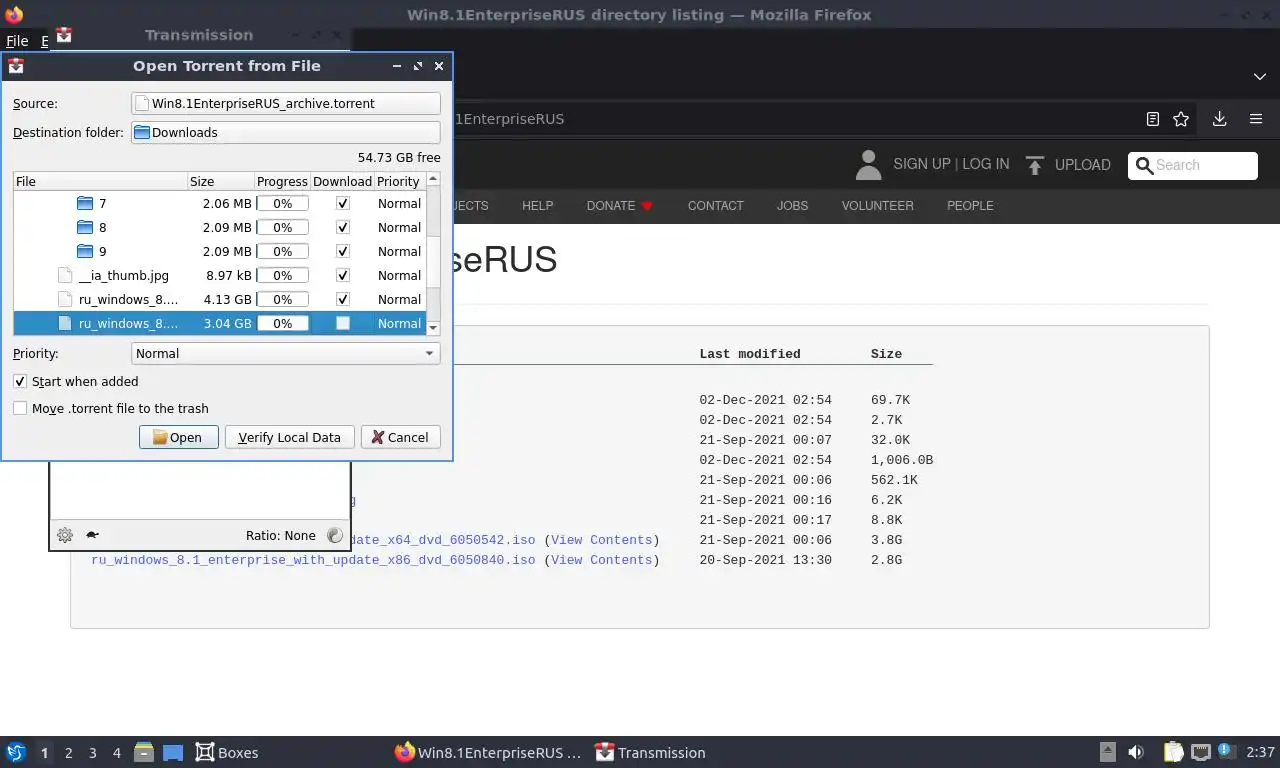Image resolution: width=1280 pixels, height=768 pixels.
Task: Open the Firefox hamburger menu
Action: click(1256, 119)
